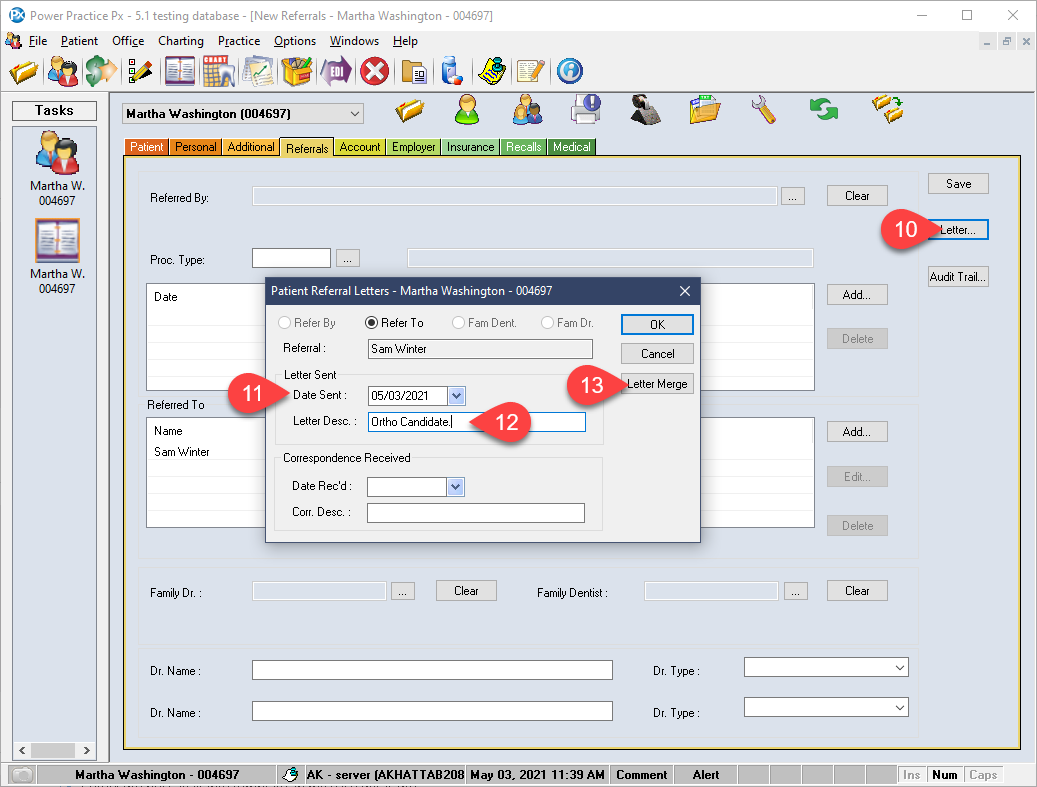Viewport: 1037px width, 787px height.
Task: Select the Fam Dr. radio button
Action: [548, 323]
